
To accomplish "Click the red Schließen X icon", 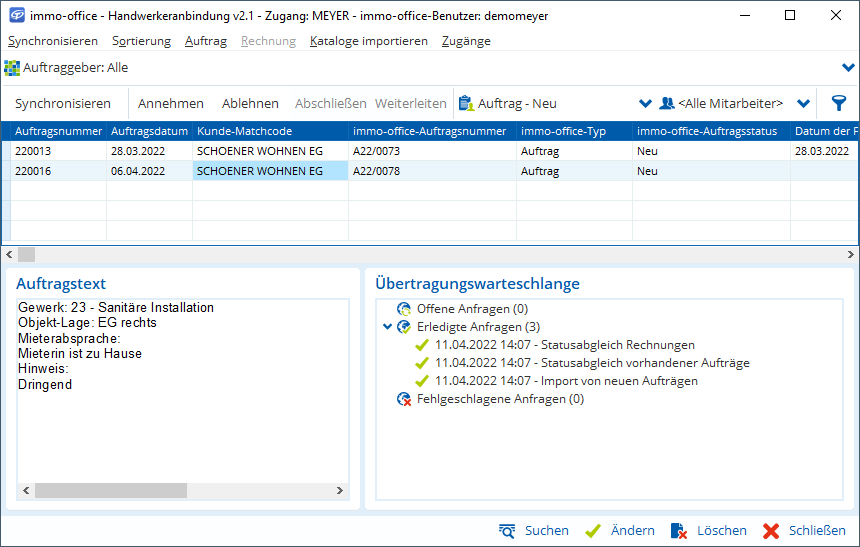I will pyautogui.click(x=770, y=531).
